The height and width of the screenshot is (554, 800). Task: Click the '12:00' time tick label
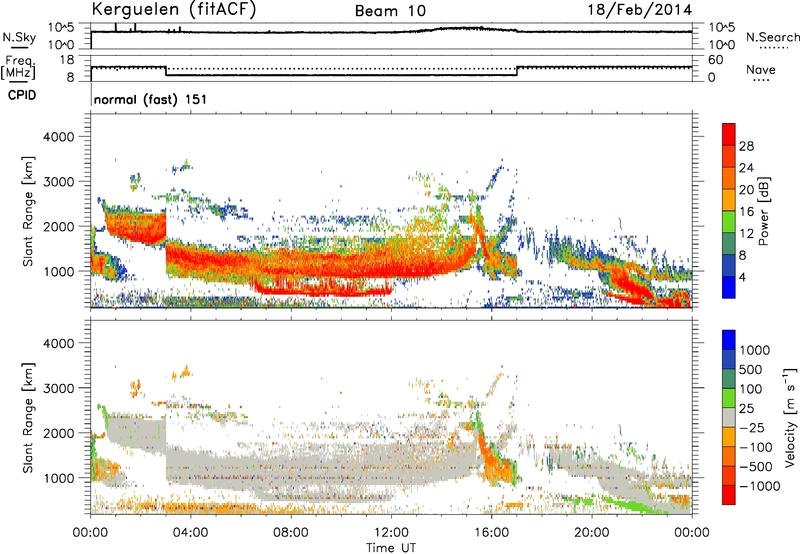point(391,532)
